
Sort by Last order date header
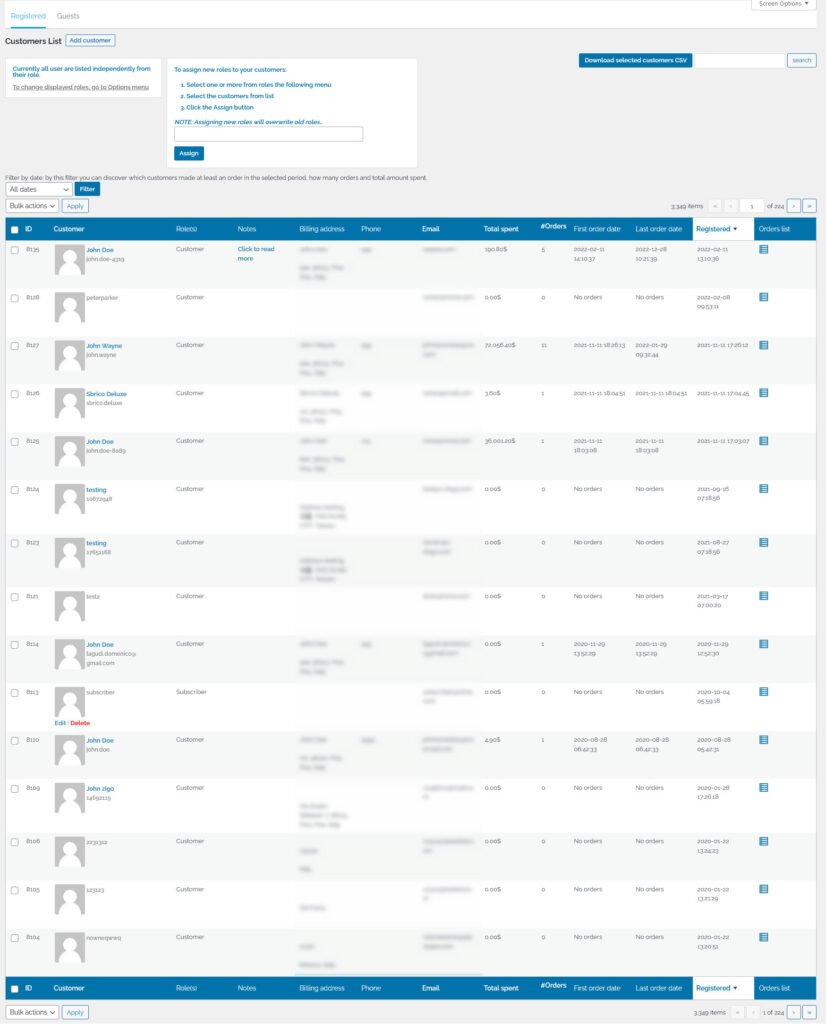[x=658, y=229]
